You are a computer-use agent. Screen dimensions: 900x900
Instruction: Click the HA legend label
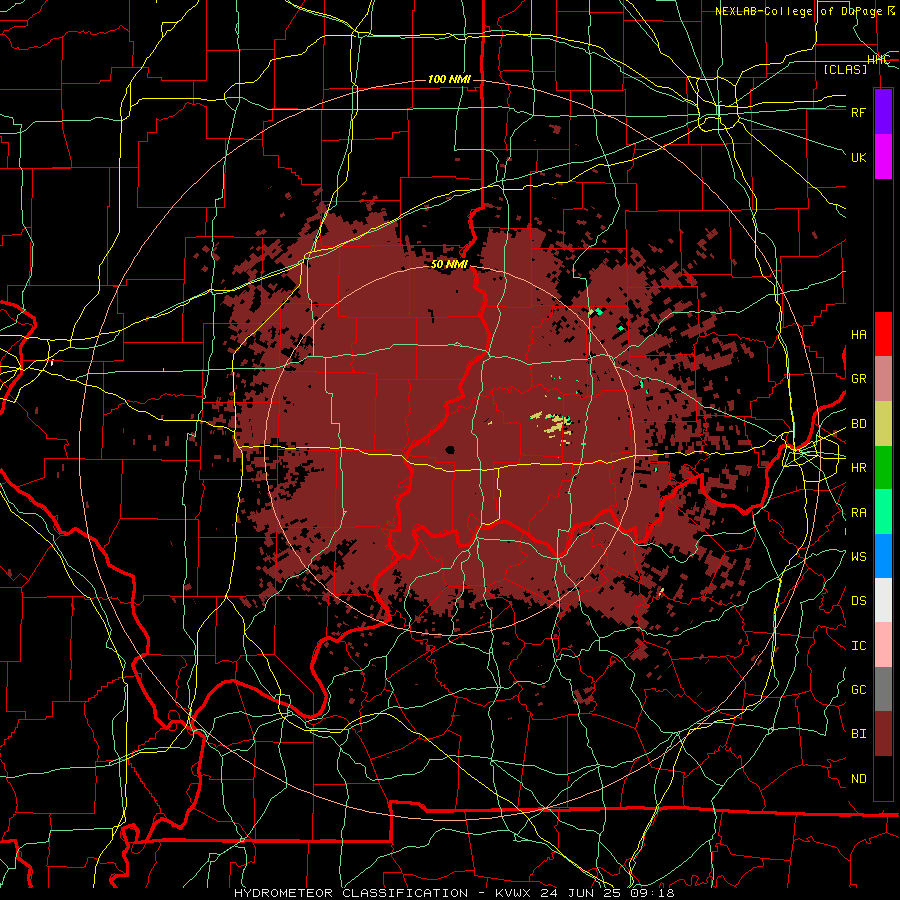click(858, 335)
